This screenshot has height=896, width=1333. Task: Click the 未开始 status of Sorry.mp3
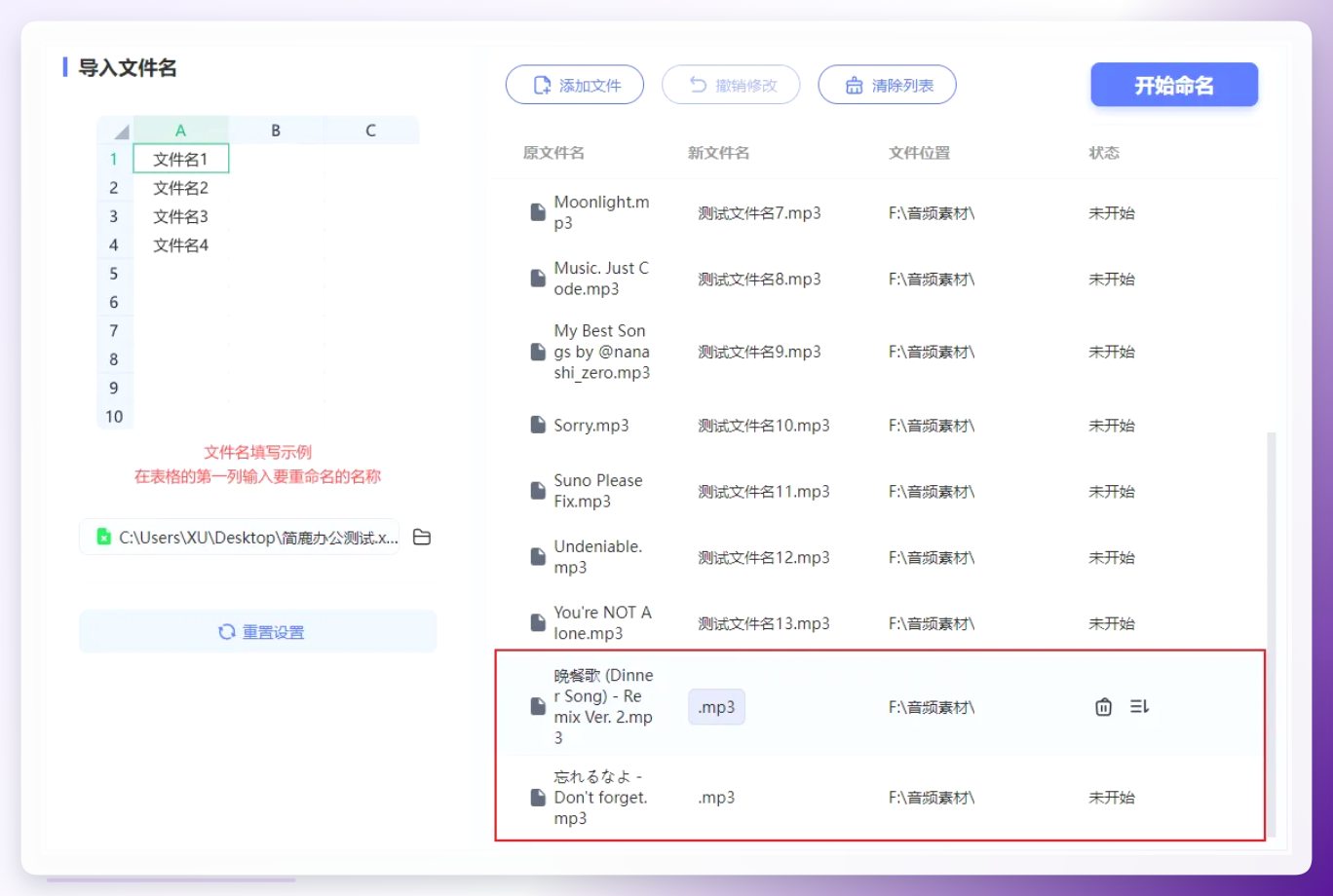1112,426
